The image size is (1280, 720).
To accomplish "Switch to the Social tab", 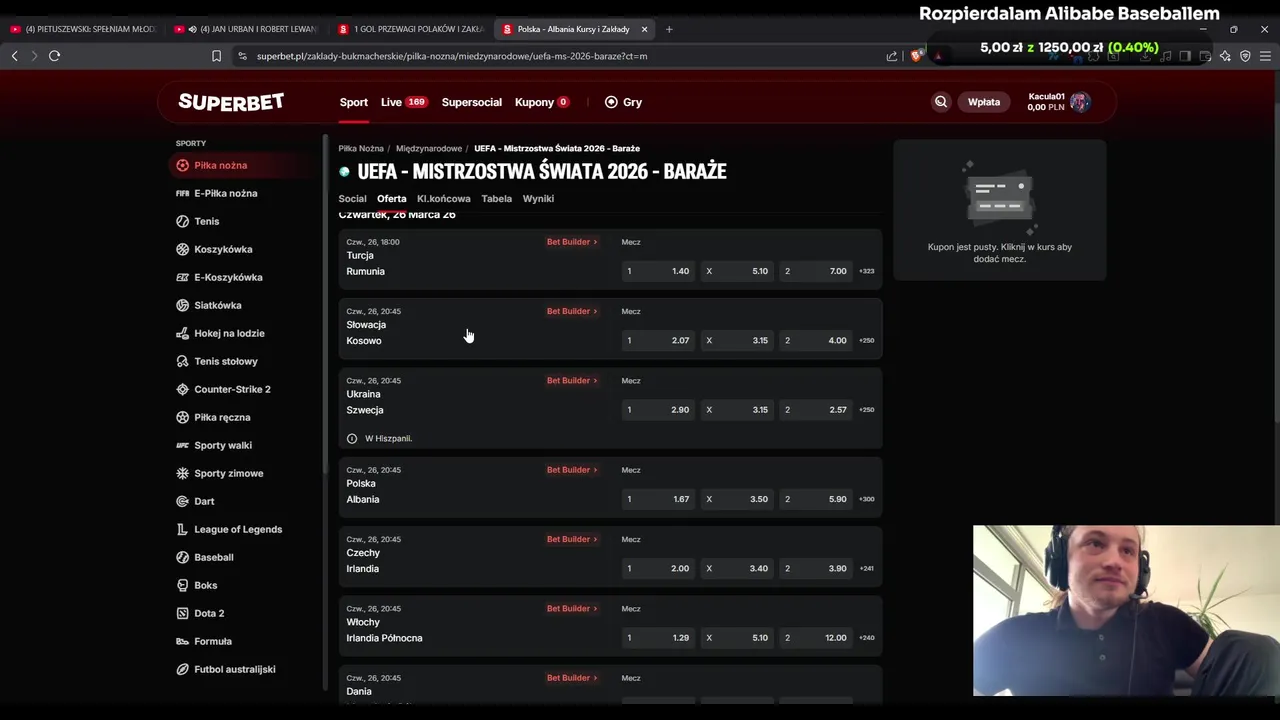I will pos(352,198).
